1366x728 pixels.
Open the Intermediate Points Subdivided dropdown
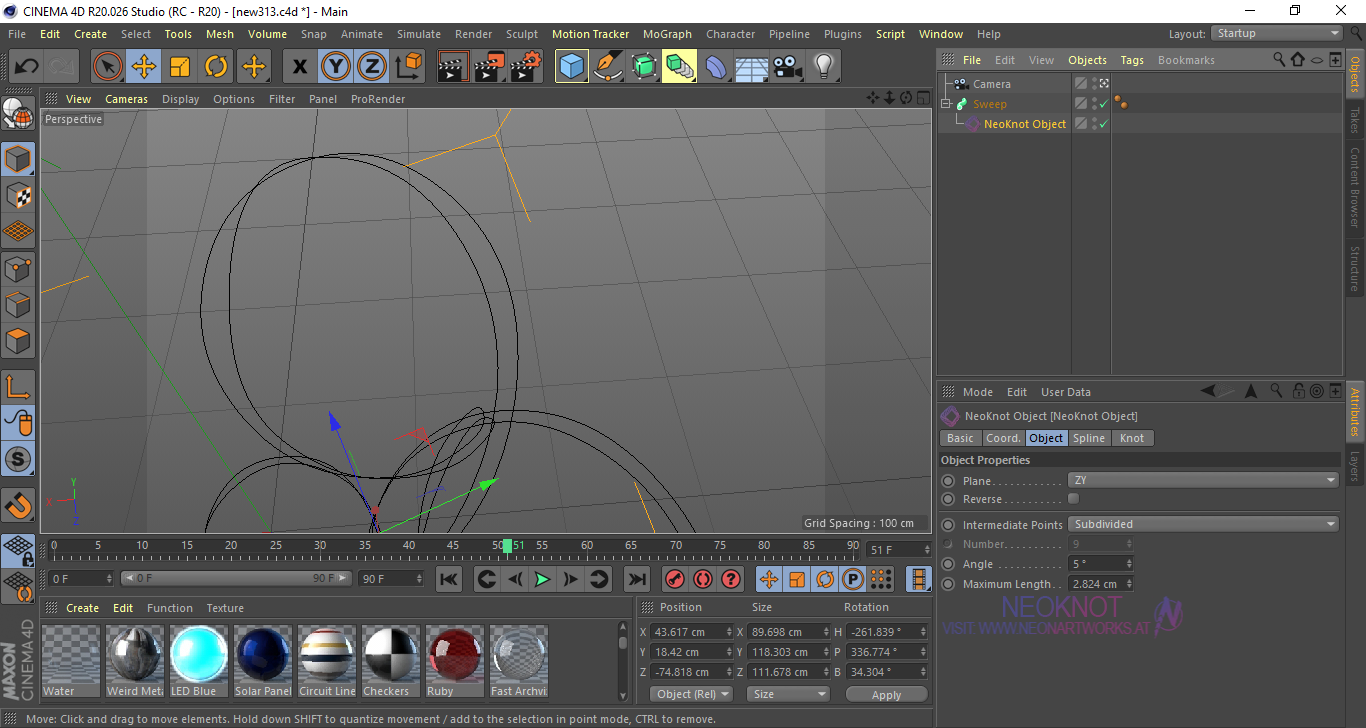(1204, 524)
